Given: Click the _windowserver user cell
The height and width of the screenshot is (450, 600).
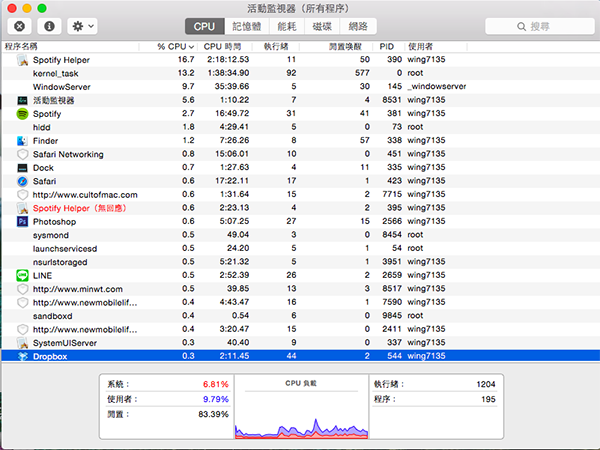Looking at the screenshot, I should point(437,86).
